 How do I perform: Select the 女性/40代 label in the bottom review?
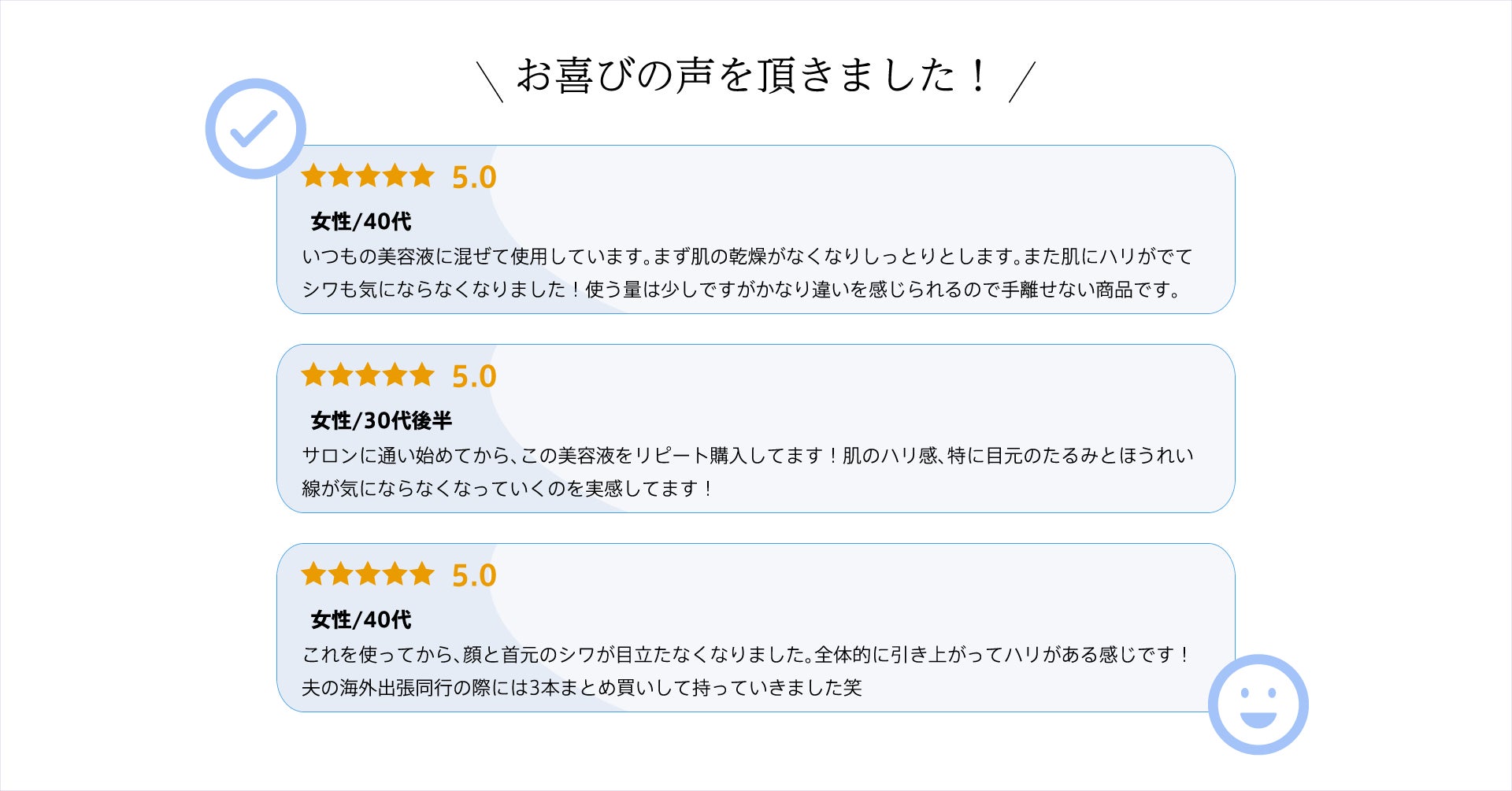tap(361, 620)
